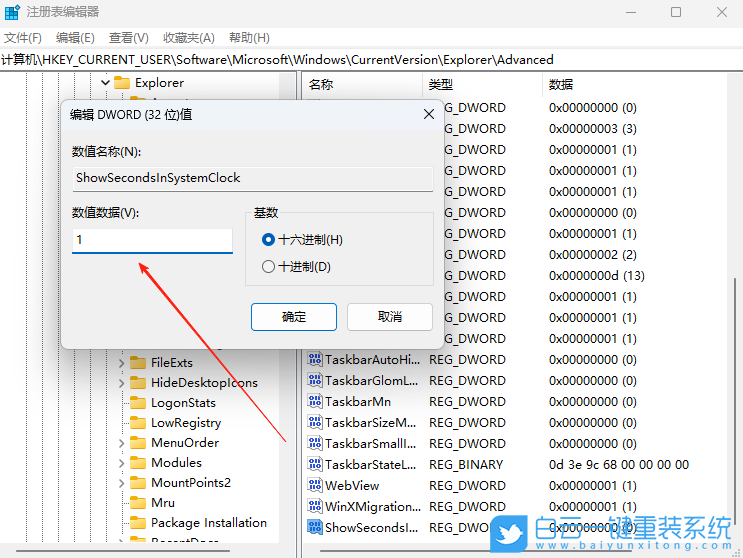Viewport: 743px width, 558px height.
Task: Select the Decimal (十进制) radio button
Action: (268, 267)
